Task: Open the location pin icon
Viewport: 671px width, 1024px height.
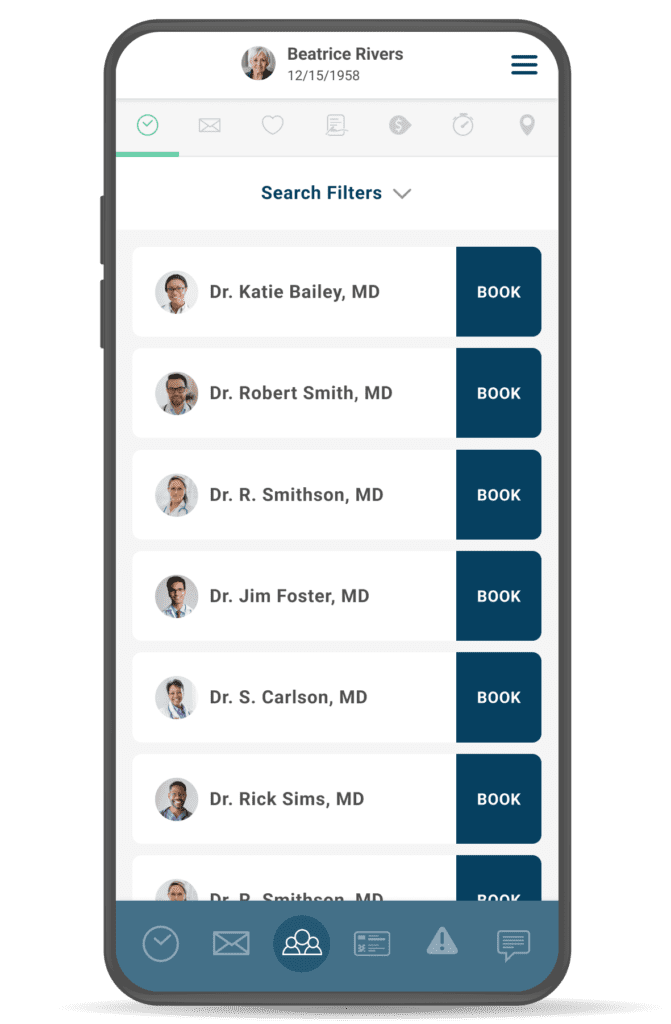Action: [527, 125]
